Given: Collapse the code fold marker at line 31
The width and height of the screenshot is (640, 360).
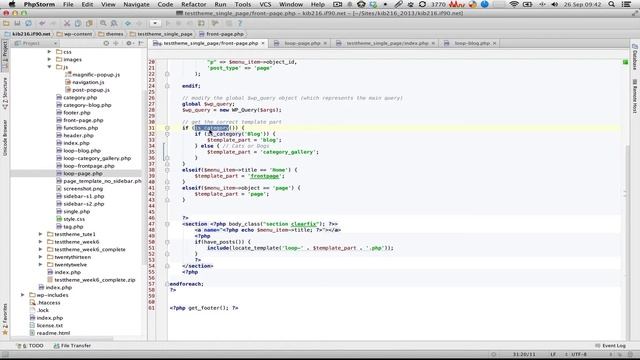Looking at the screenshot, I should [x=167, y=128].
